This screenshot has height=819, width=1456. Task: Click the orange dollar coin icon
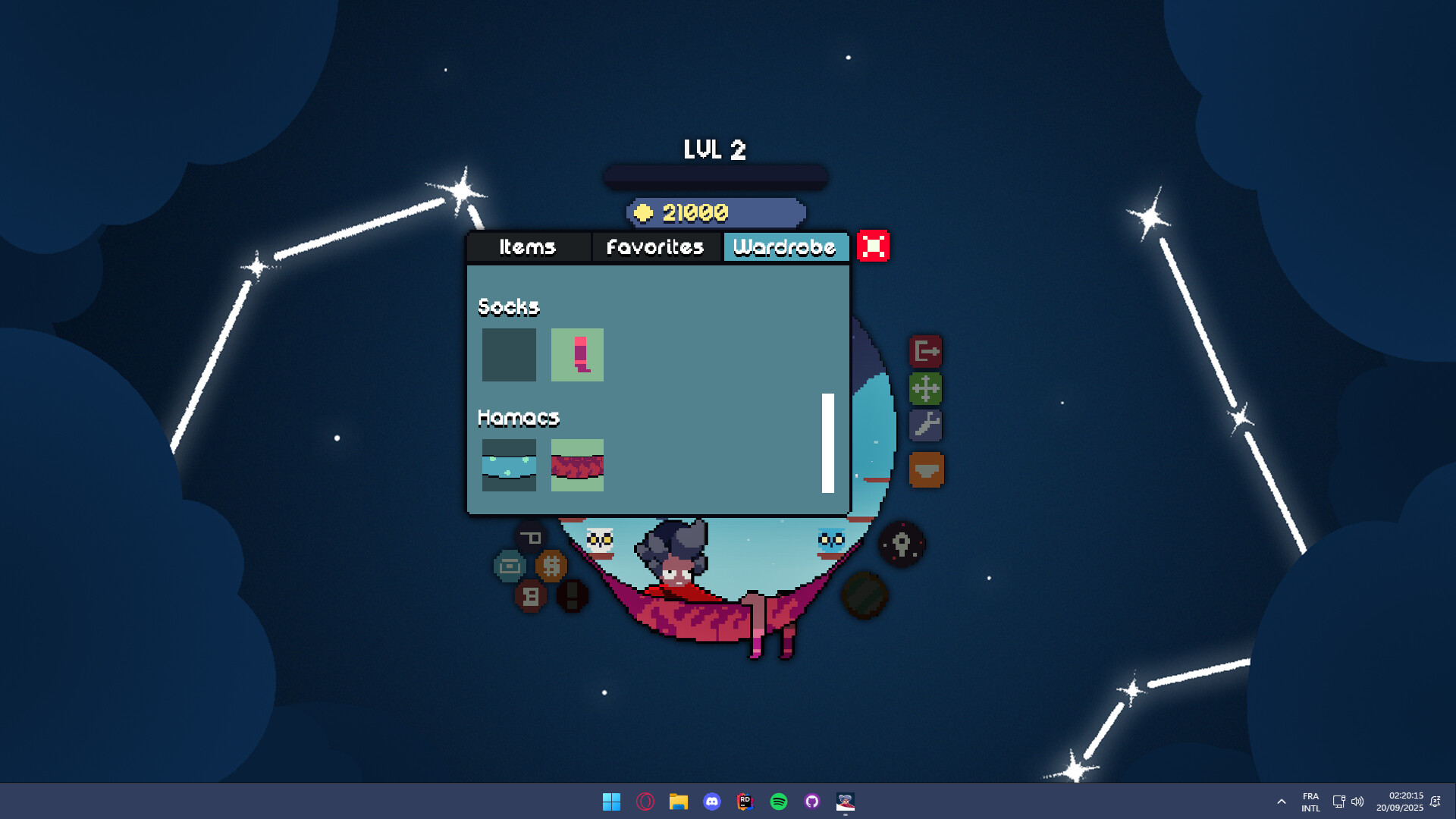coord(551,564)
